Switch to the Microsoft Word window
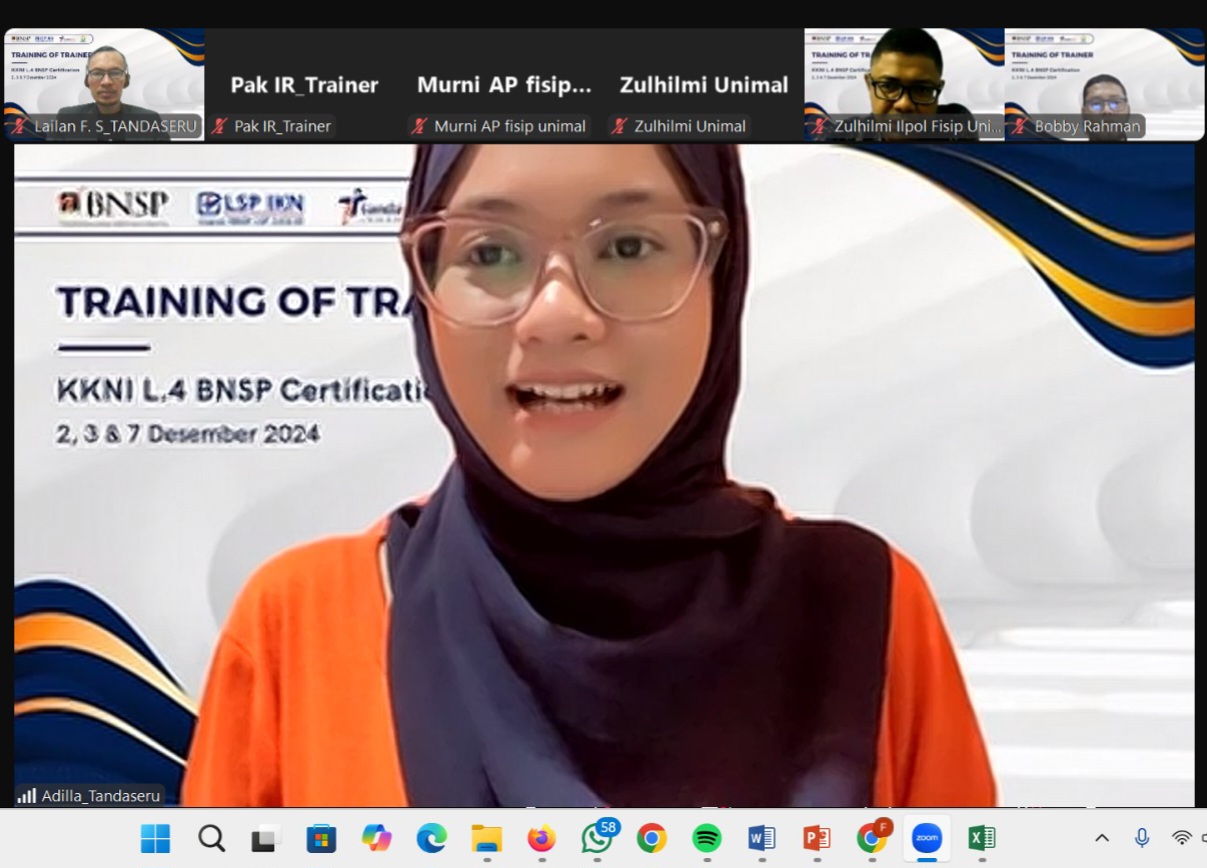This screenshot has height=868, width=1207. pos(762,838)
